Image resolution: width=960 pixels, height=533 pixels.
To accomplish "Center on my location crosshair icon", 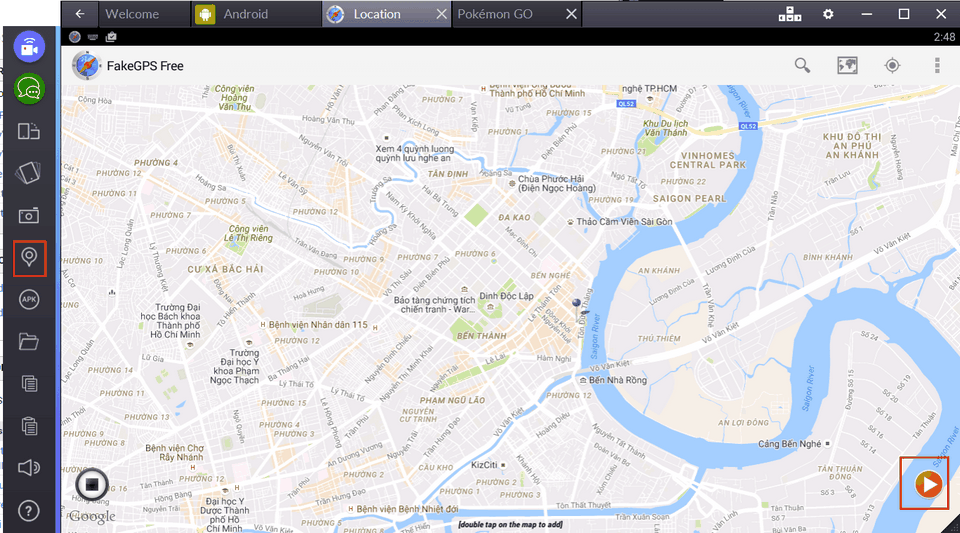I will click(x=893, y=65).
